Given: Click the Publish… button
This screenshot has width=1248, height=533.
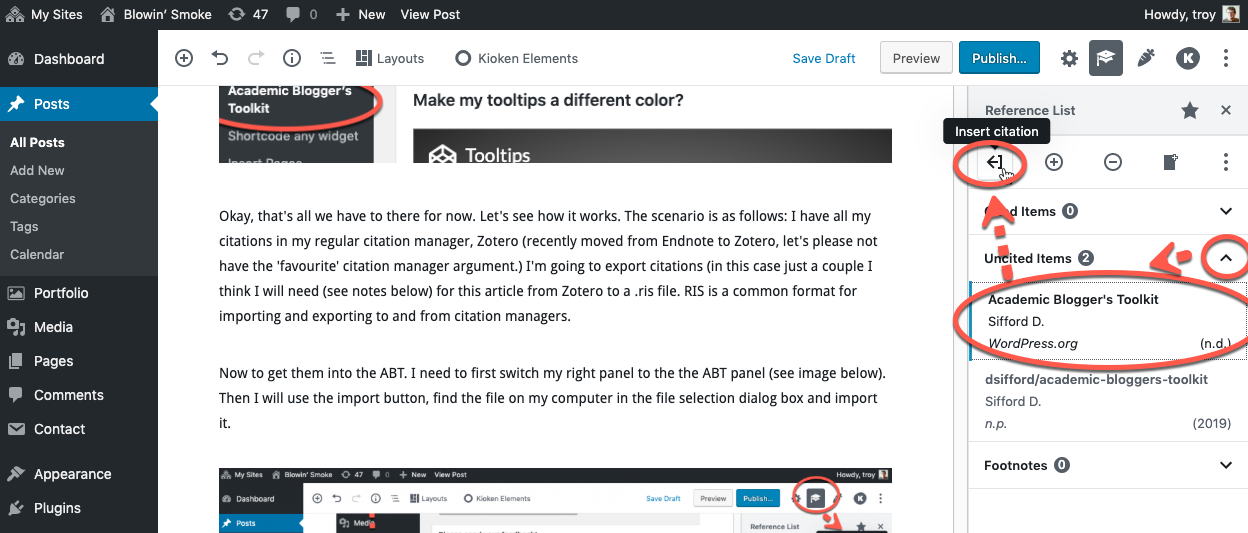Looking at the screenshot, I should pyautogui.click(x=999, y=58).
